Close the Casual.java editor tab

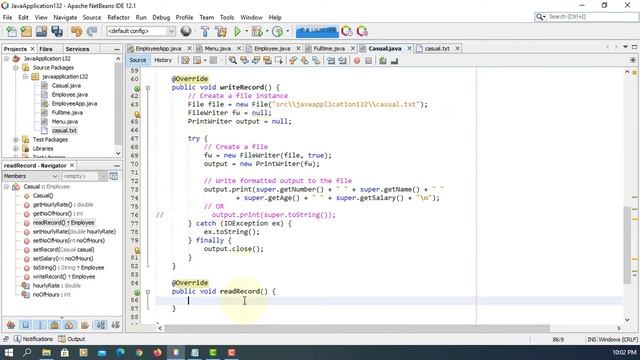coord(409,49)
